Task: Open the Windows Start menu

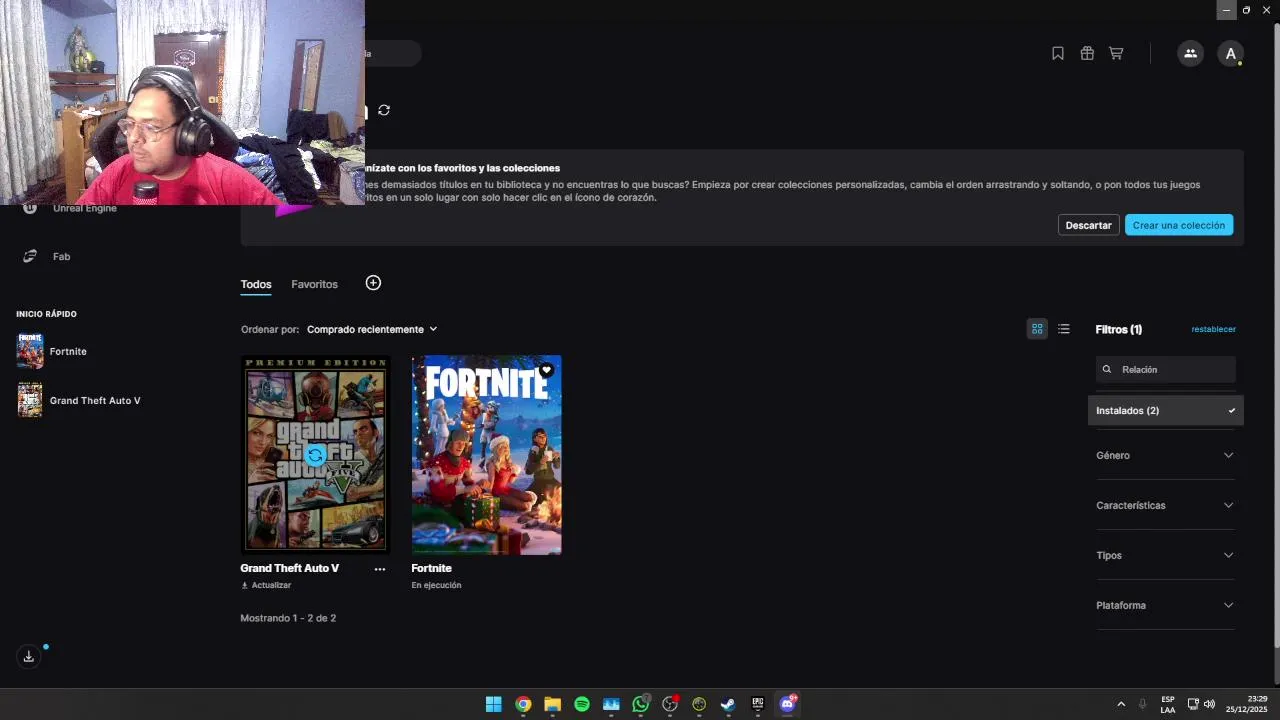Action: [x=493, y=704]
